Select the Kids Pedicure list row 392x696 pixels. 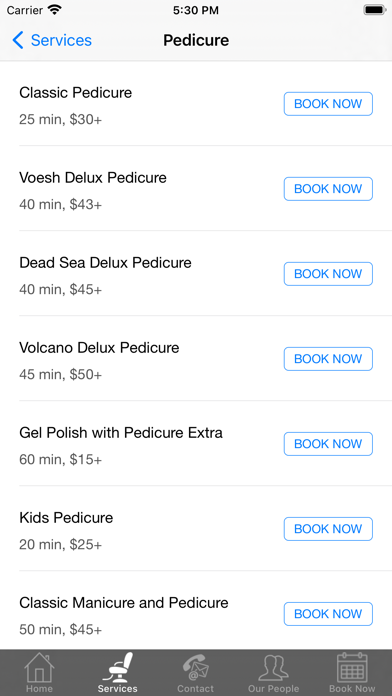pos(196,528)
